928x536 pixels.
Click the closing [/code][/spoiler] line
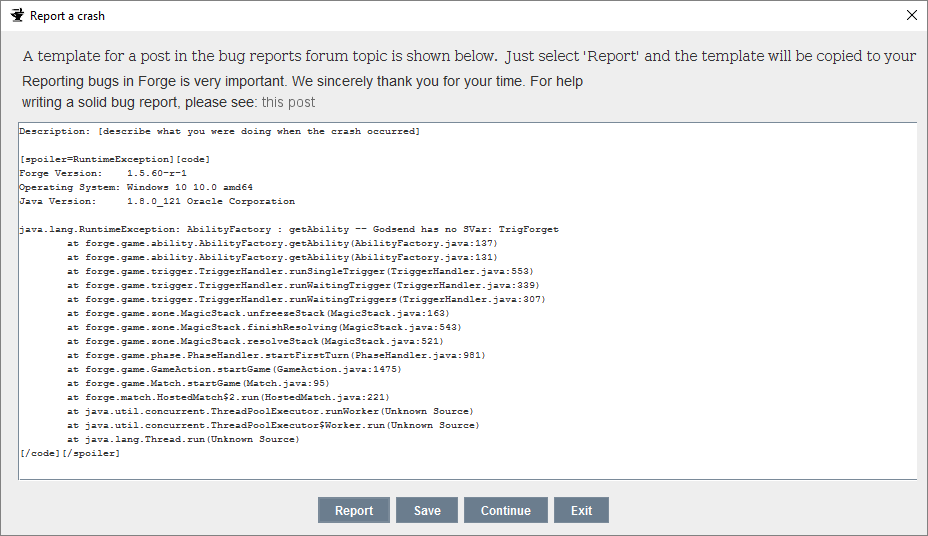pos(69,453)
